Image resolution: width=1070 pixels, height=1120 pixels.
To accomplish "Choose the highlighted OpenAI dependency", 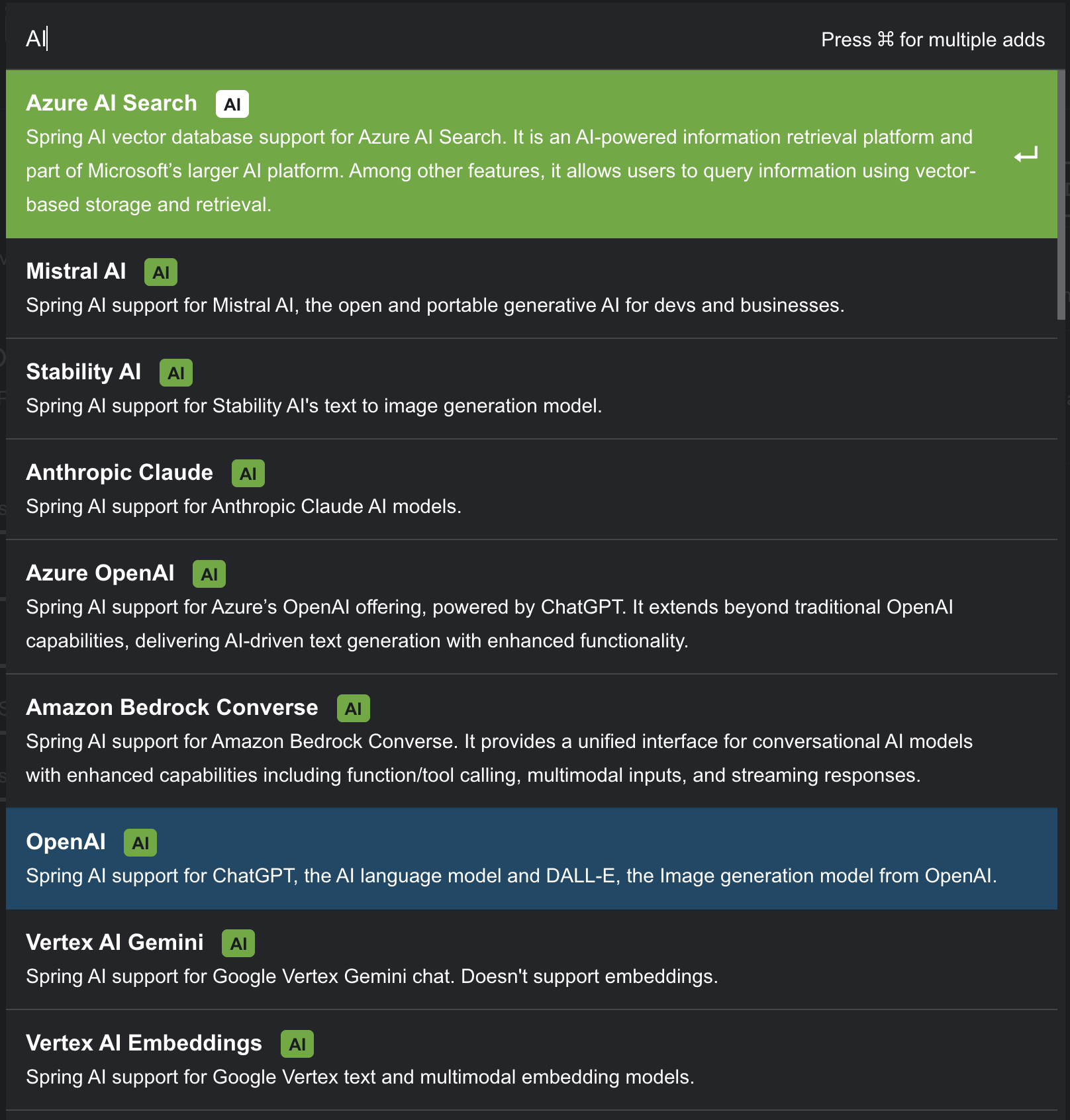I will (66, 843).
